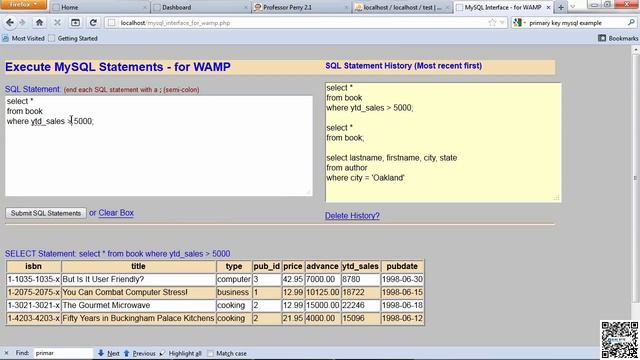640x360 pixels.
Task: Switch to the Dashboard tab
Action: point(200,7)
